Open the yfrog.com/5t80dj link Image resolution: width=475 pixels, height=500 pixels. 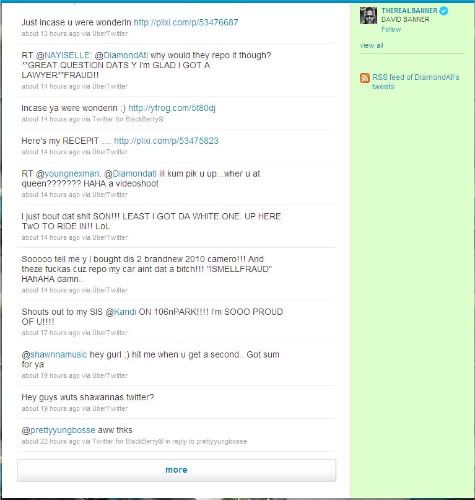(172, 108)
